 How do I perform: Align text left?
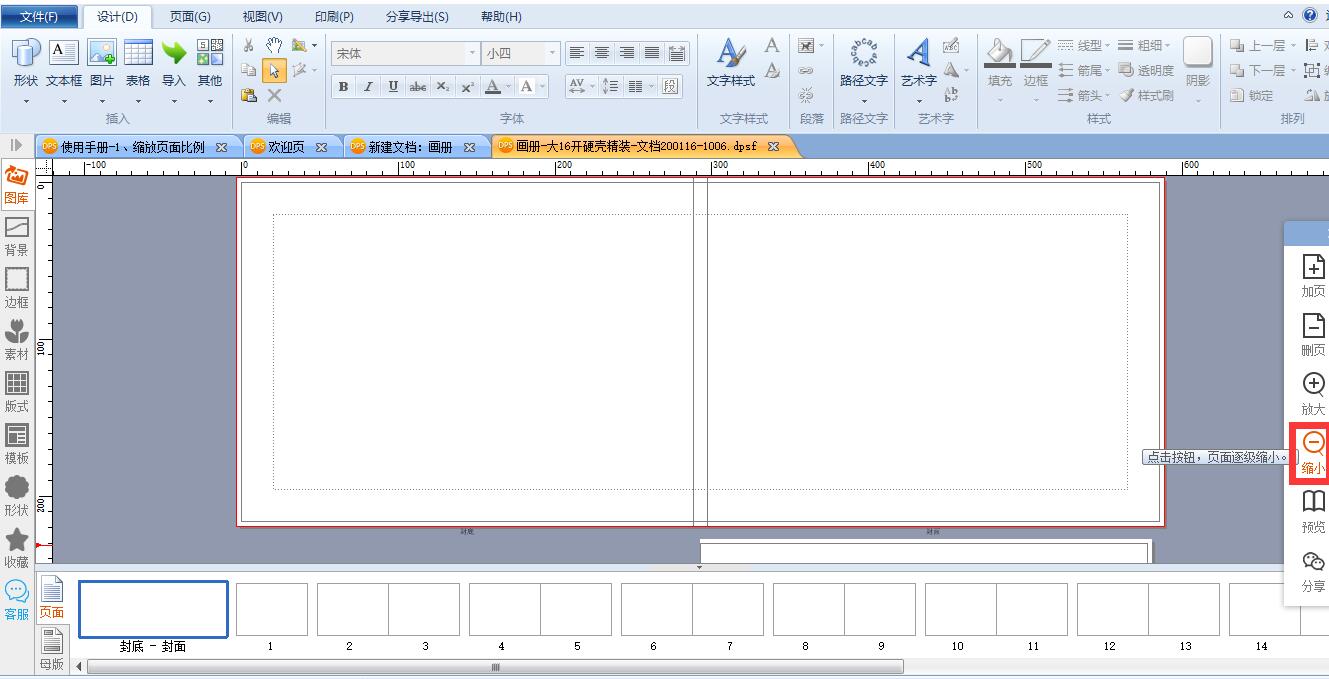[577, 53]
